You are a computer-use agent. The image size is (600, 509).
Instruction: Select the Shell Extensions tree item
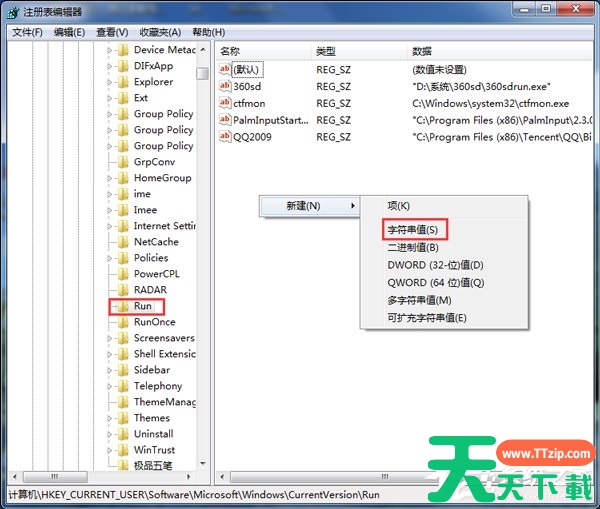click(x=165, y=354)
